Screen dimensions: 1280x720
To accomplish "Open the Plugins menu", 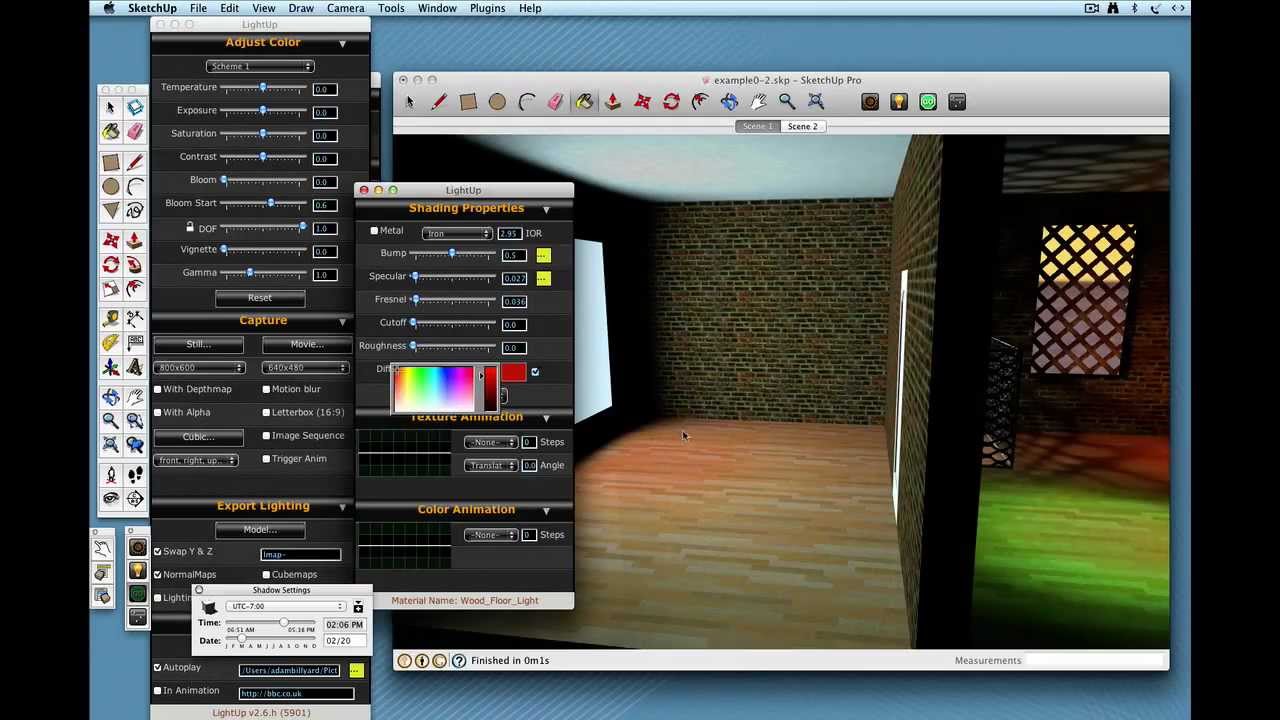I will (x=487, y=8).
